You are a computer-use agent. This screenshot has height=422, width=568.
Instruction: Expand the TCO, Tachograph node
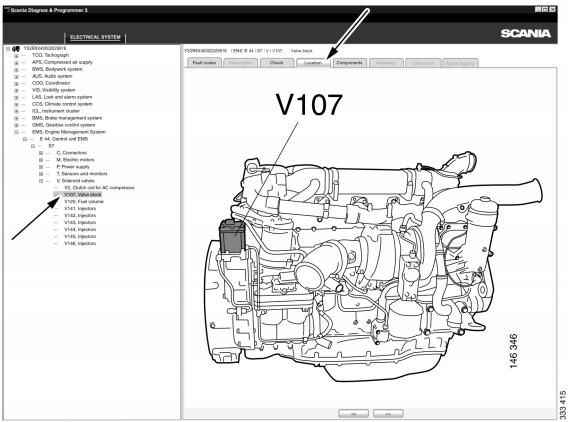pyautogui.click(x=16, y=56)
